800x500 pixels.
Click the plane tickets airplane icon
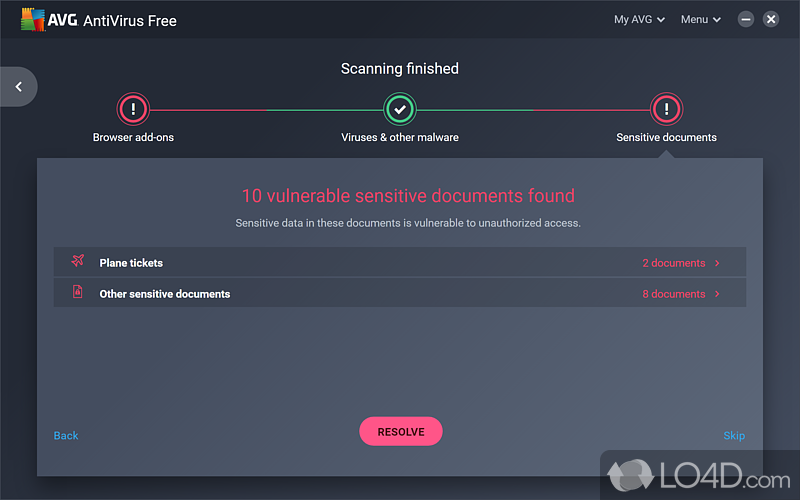[x=78, y=262]
